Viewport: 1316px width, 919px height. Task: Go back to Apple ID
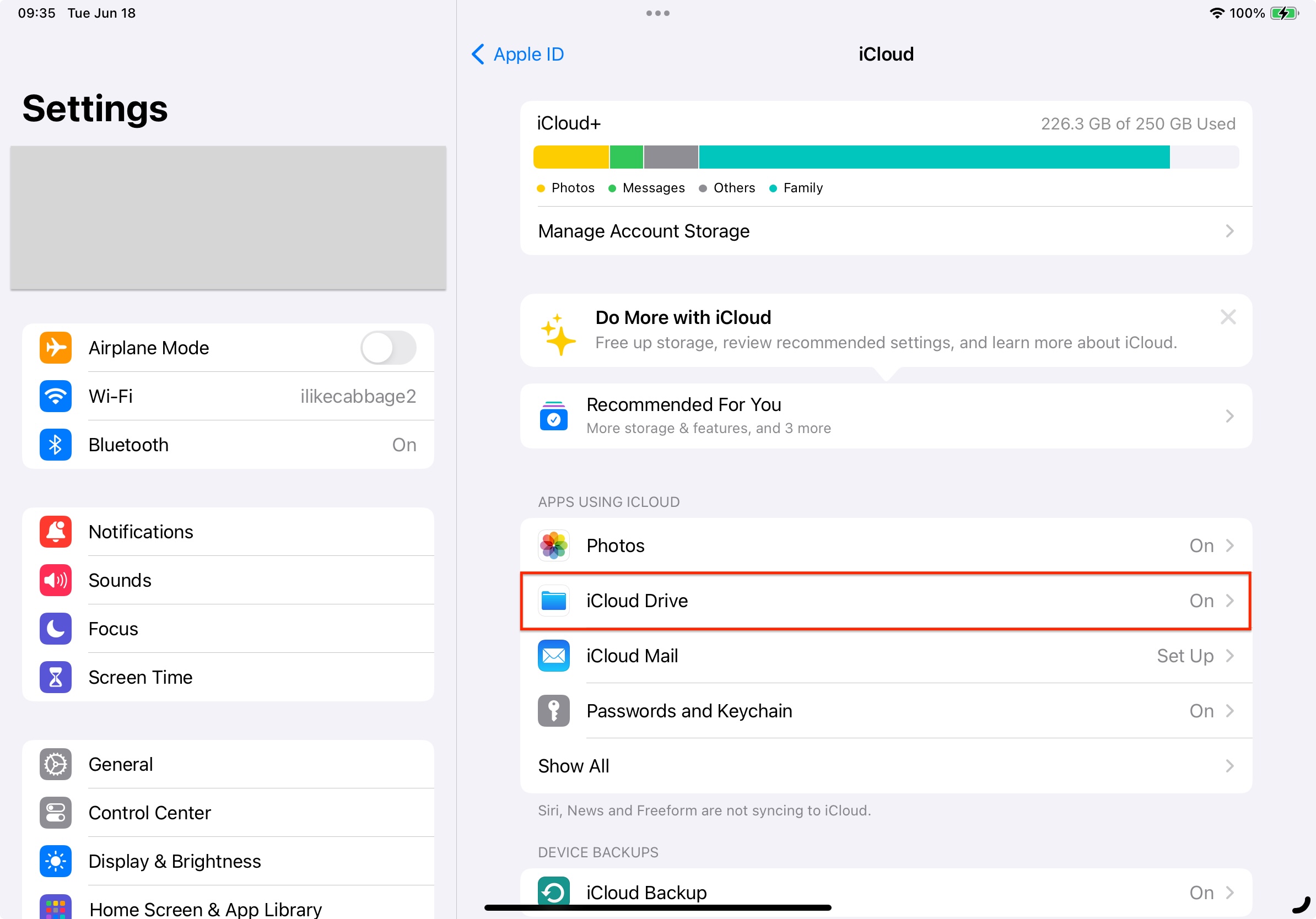click(x=517, y=55)
